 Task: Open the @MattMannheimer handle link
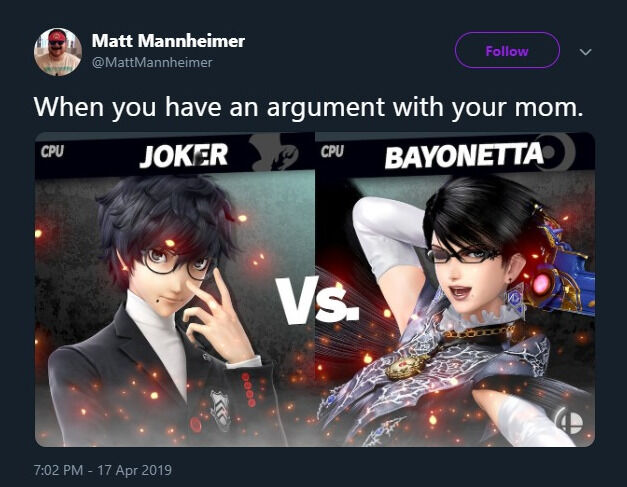coord(152,63)
